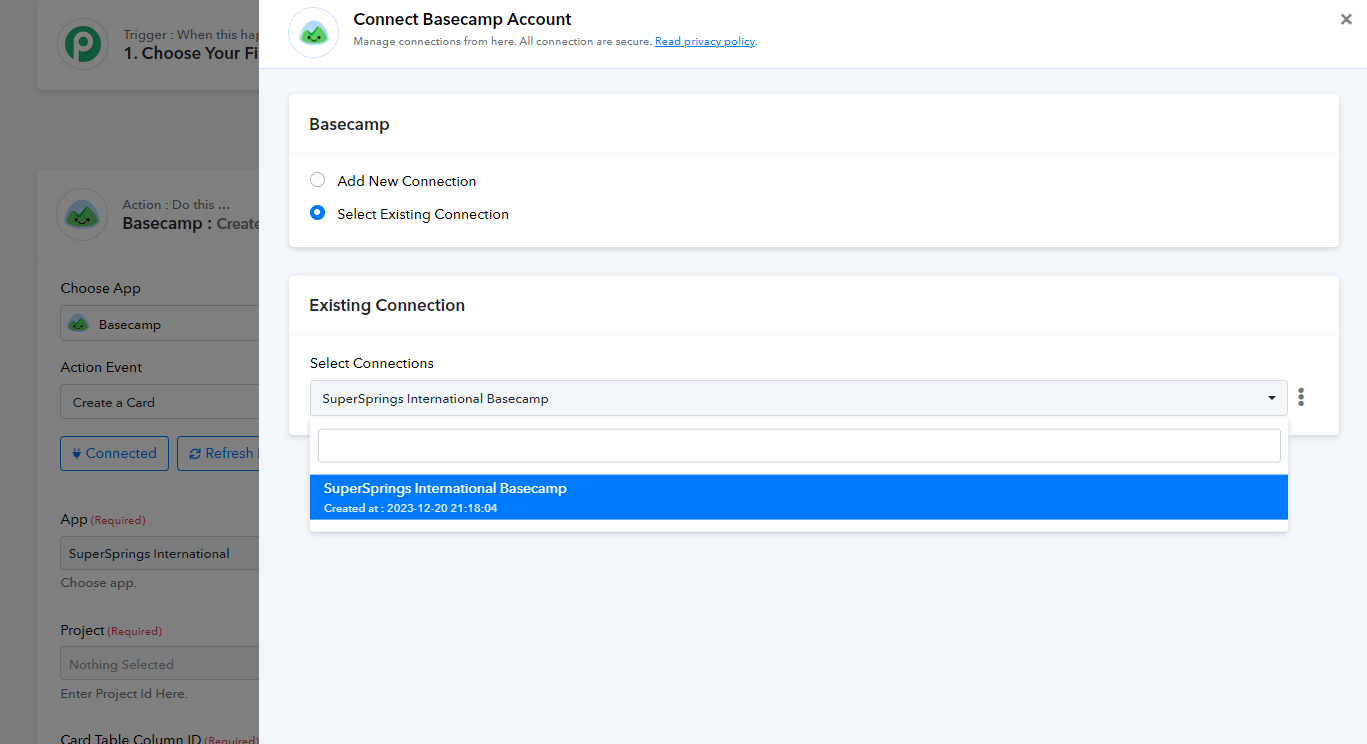Click the Refresh button in the background form
Viewport: 1367px width, 744px height.
pos(218,453)
